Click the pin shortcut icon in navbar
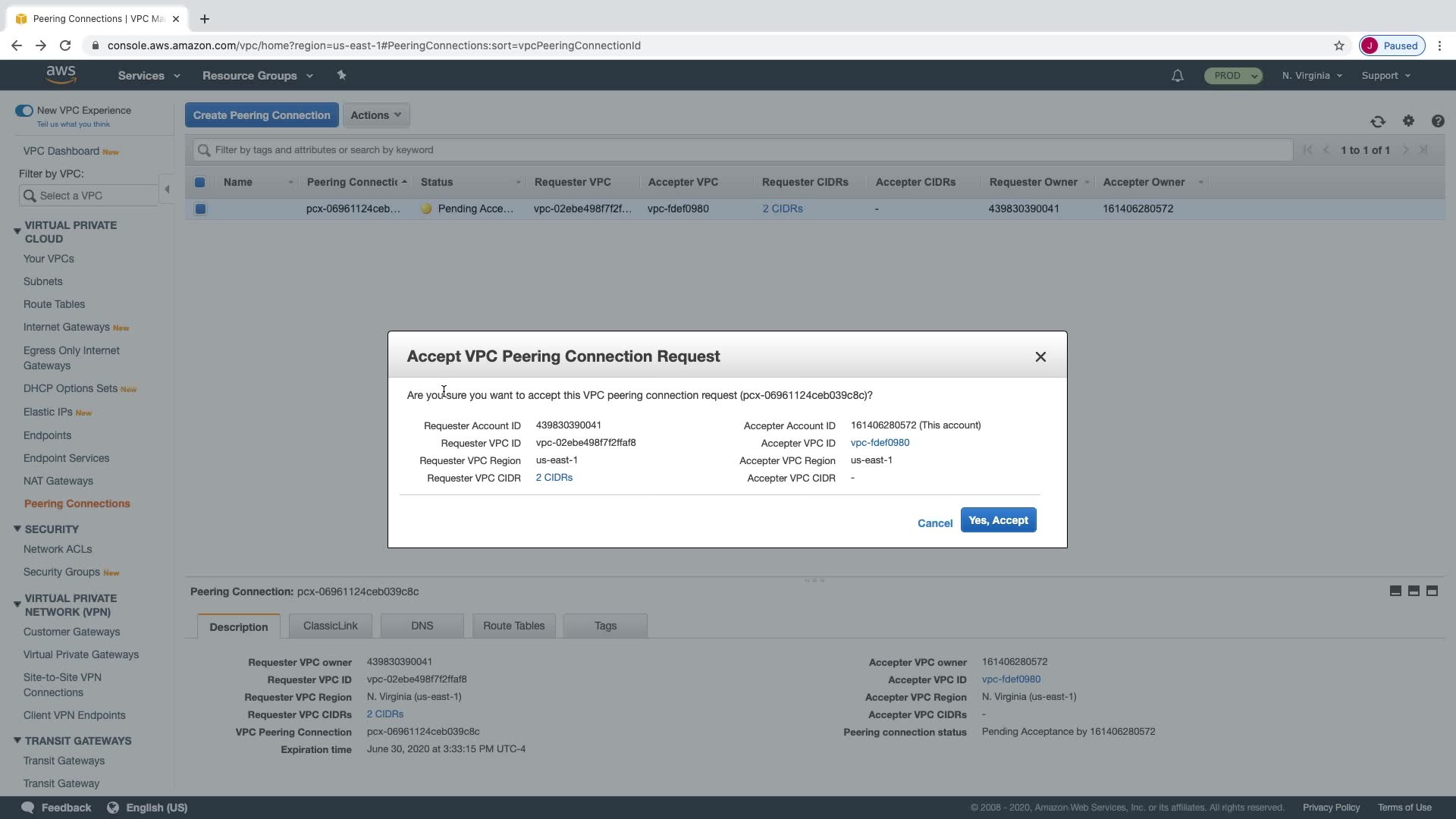The width and height of the screenshot is (1456, 819). point(341,75)
